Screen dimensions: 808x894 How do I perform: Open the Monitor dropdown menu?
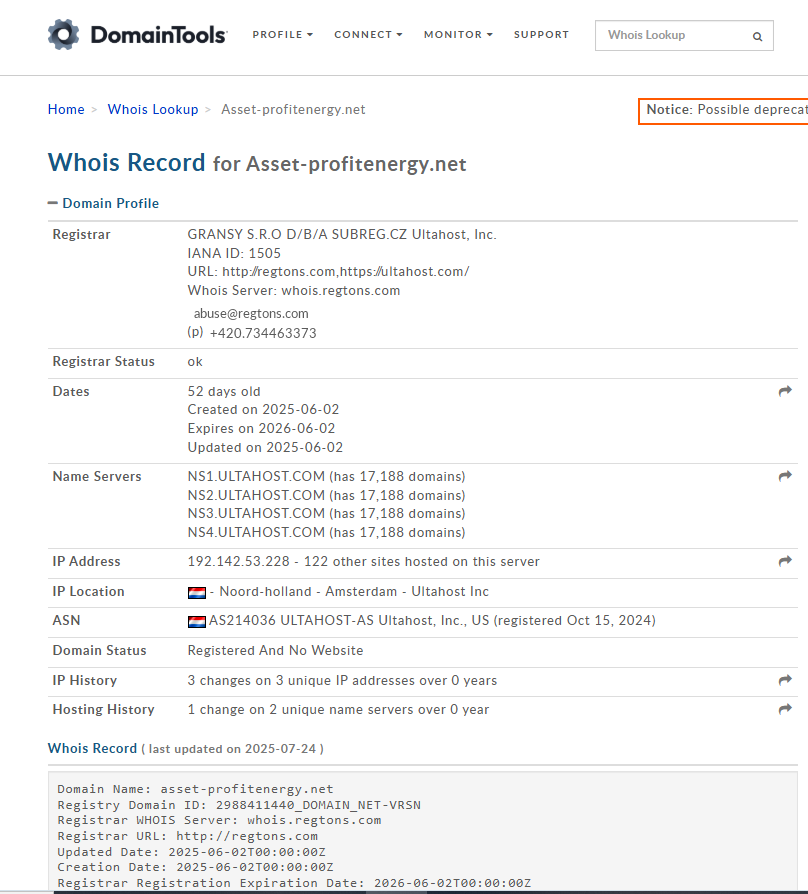(x=458, y=35)
